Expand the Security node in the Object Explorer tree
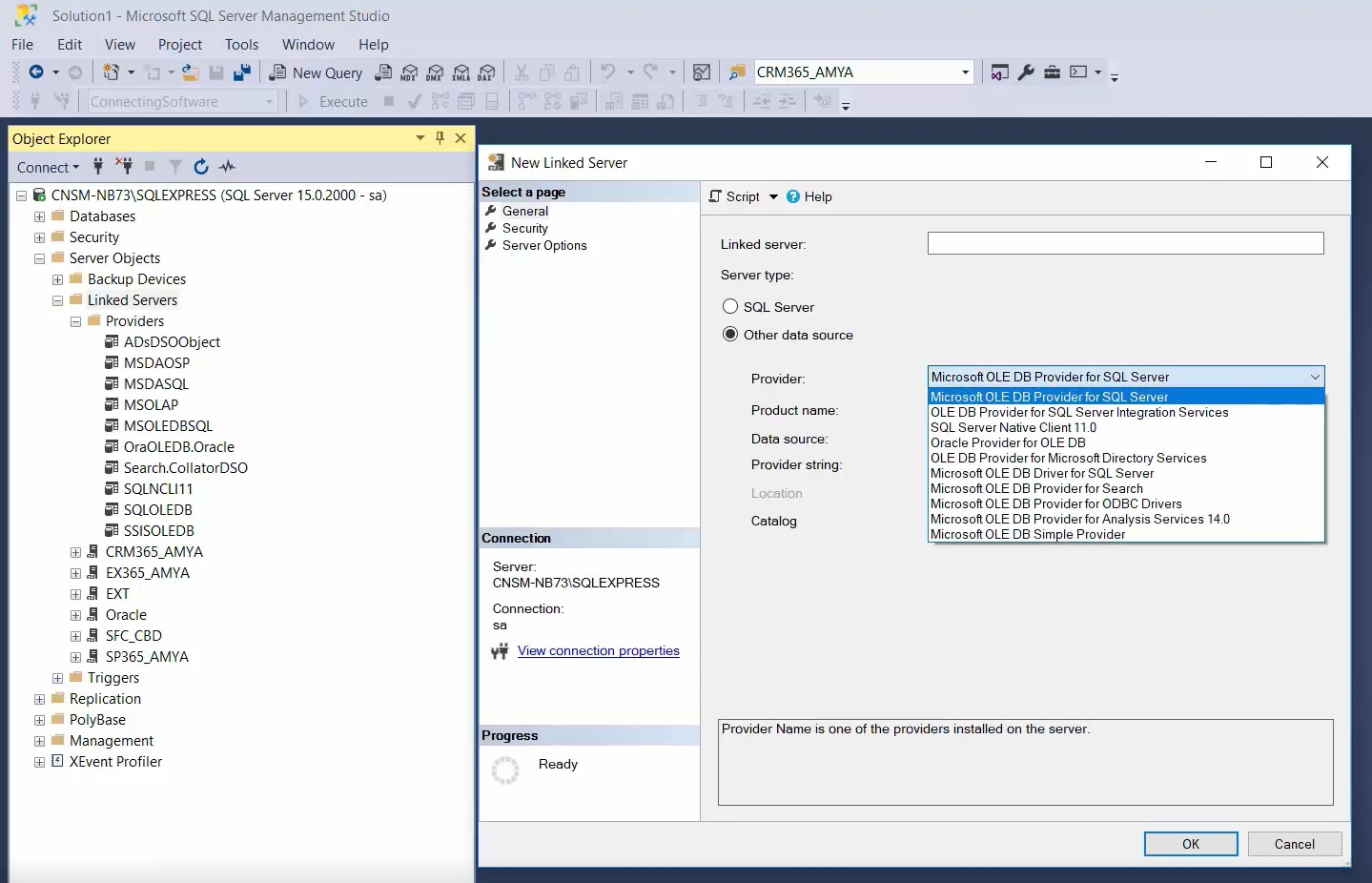This screenshot has width=1372, height=883. (39, 237)
